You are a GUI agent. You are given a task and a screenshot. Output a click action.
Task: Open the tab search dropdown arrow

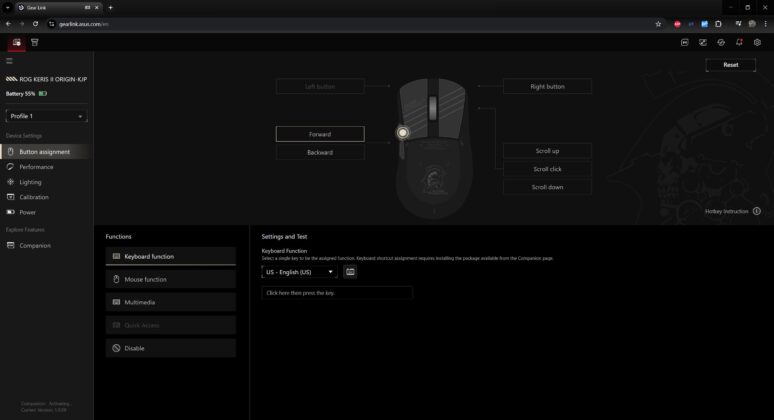pyautogui.click(x=8, y=8)
